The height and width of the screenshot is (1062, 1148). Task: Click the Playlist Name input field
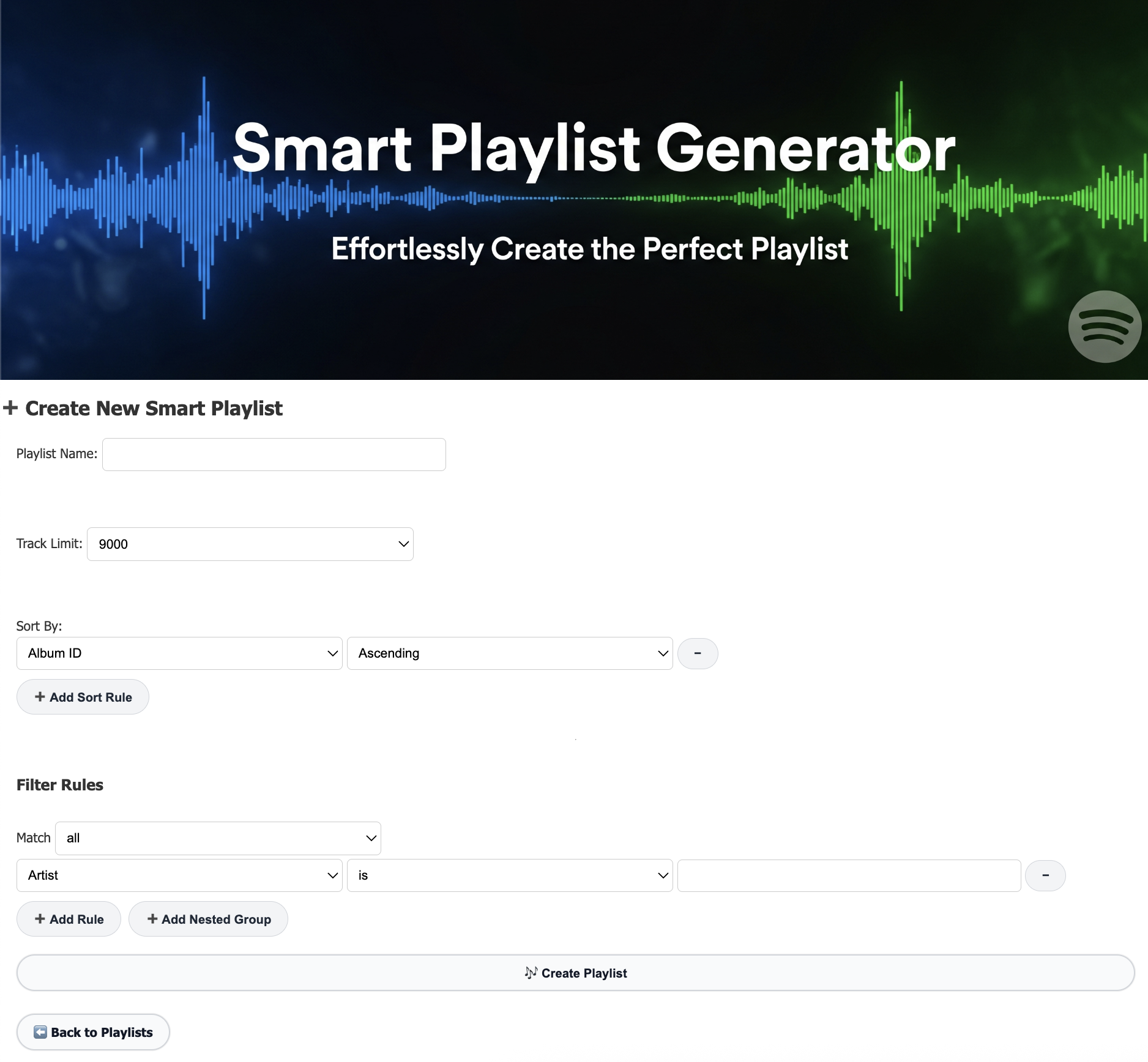(274, 454)
